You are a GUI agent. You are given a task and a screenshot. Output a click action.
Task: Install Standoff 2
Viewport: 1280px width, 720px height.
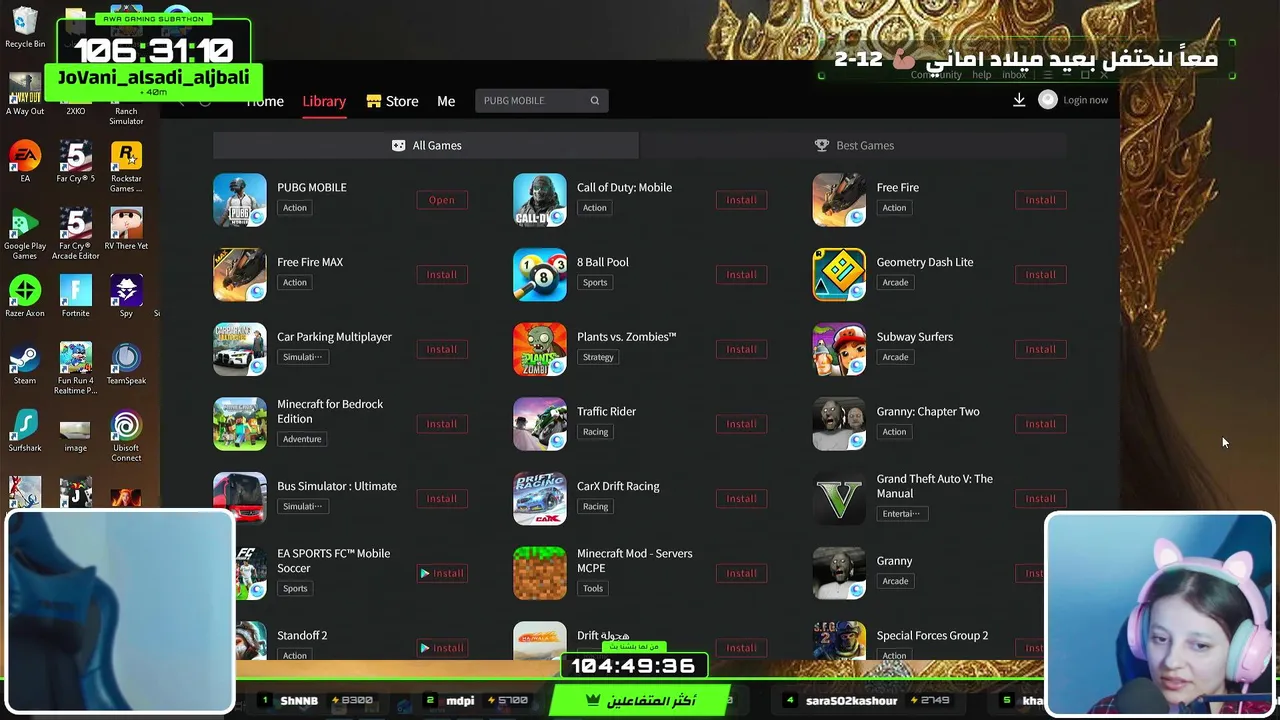tap(442, 648)
